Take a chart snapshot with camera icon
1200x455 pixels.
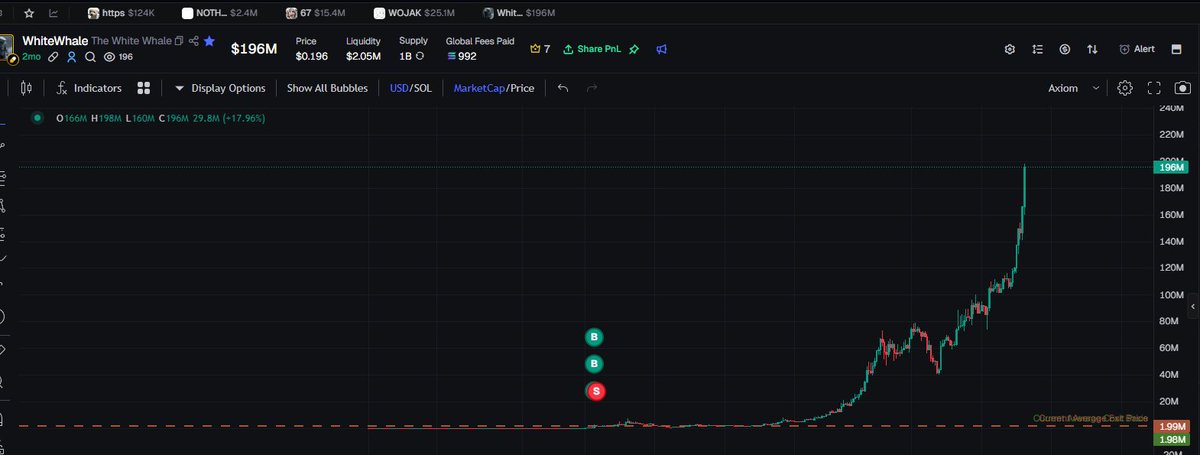point(1182,88)
